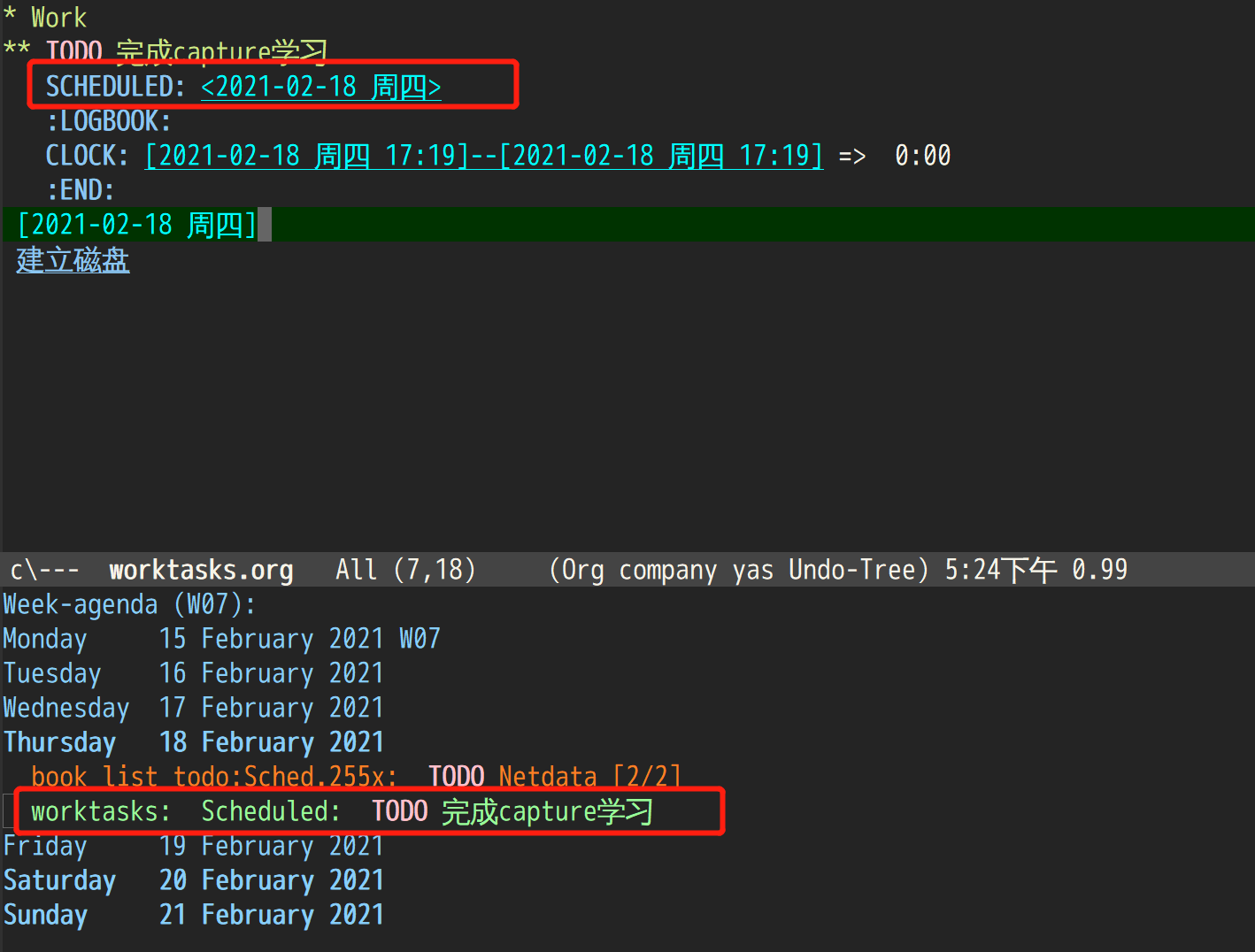The image size is (1255, 952).
Task: Click the company minor mode indicator
Action: (x=668, y=570)
